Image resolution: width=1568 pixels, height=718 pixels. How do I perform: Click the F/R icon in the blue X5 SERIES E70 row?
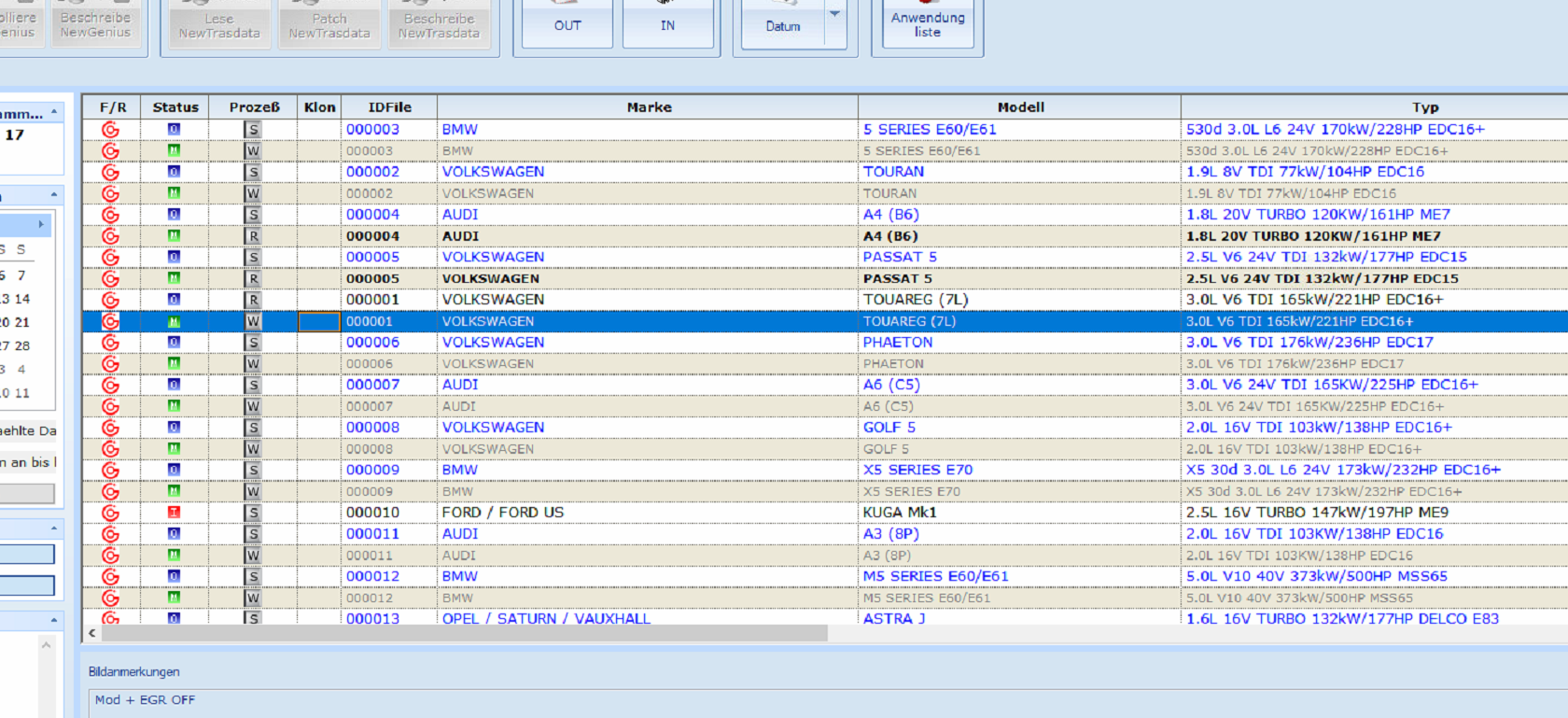pos(110,470)
